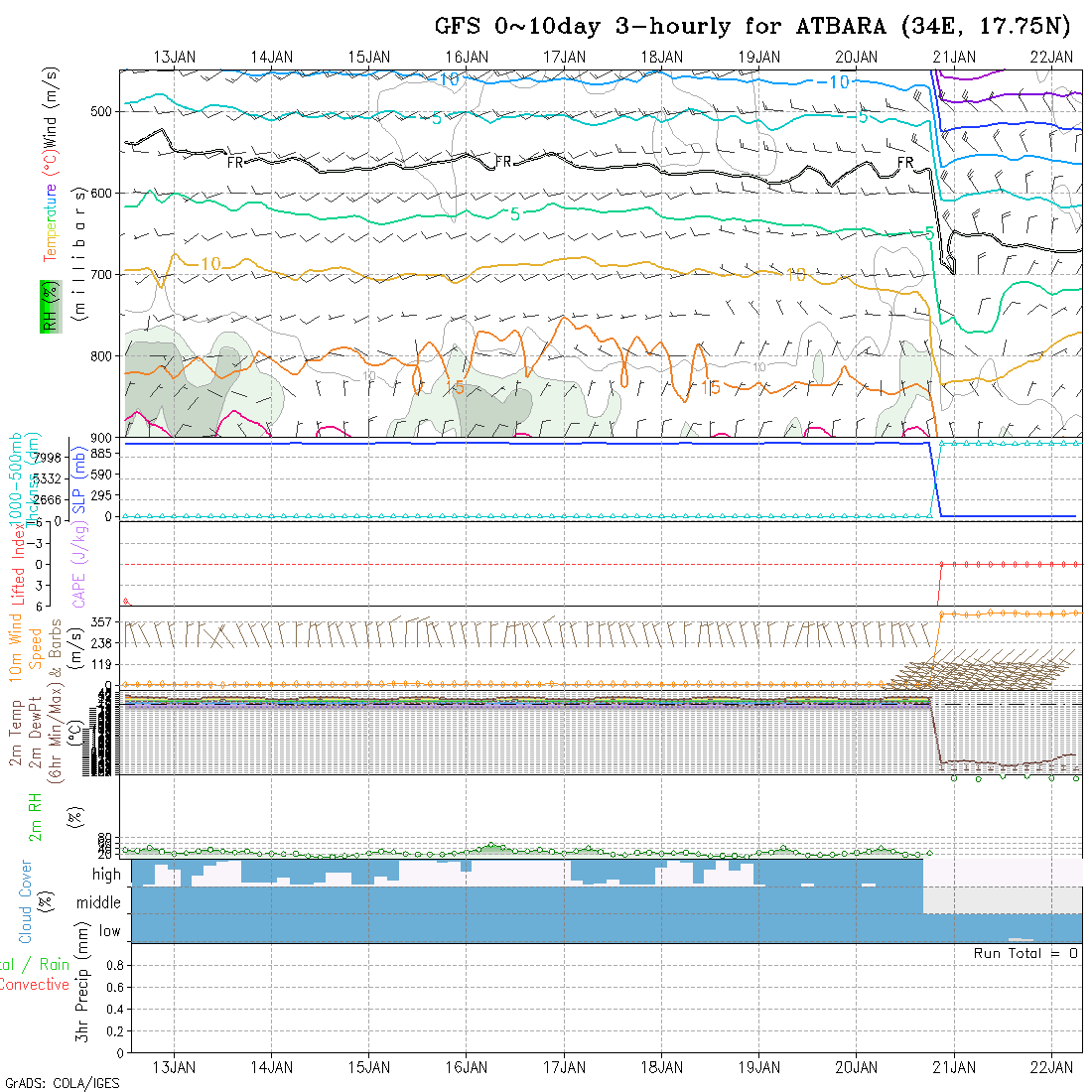Click the 19JAN label on the bottom axis

point(759,1067)
